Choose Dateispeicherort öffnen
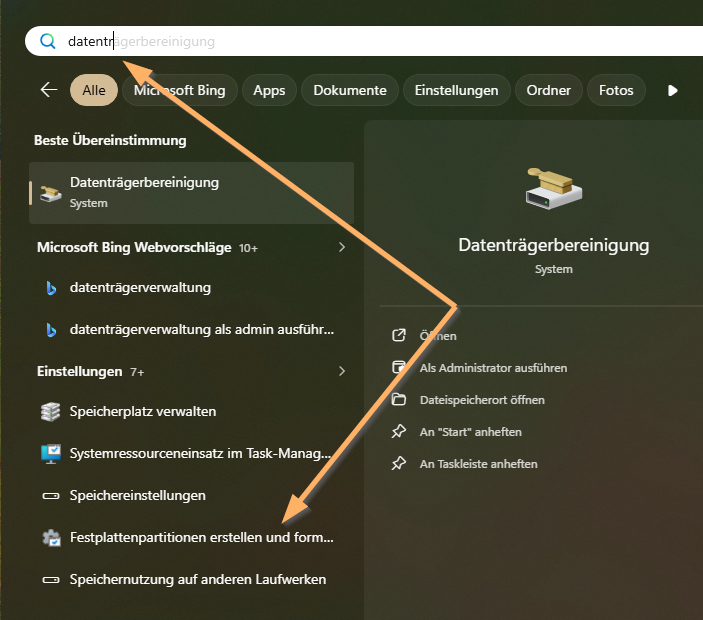The width and height of the screenshot is (703, 620). (x=482, y=400)
